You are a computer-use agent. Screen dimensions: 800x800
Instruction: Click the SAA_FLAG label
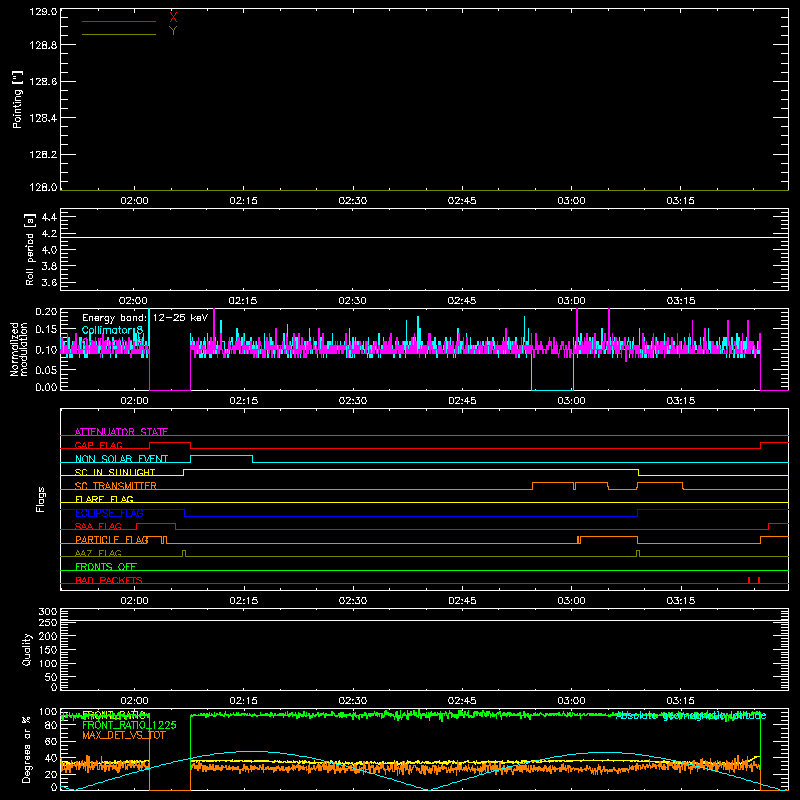(x=98, y=526)
